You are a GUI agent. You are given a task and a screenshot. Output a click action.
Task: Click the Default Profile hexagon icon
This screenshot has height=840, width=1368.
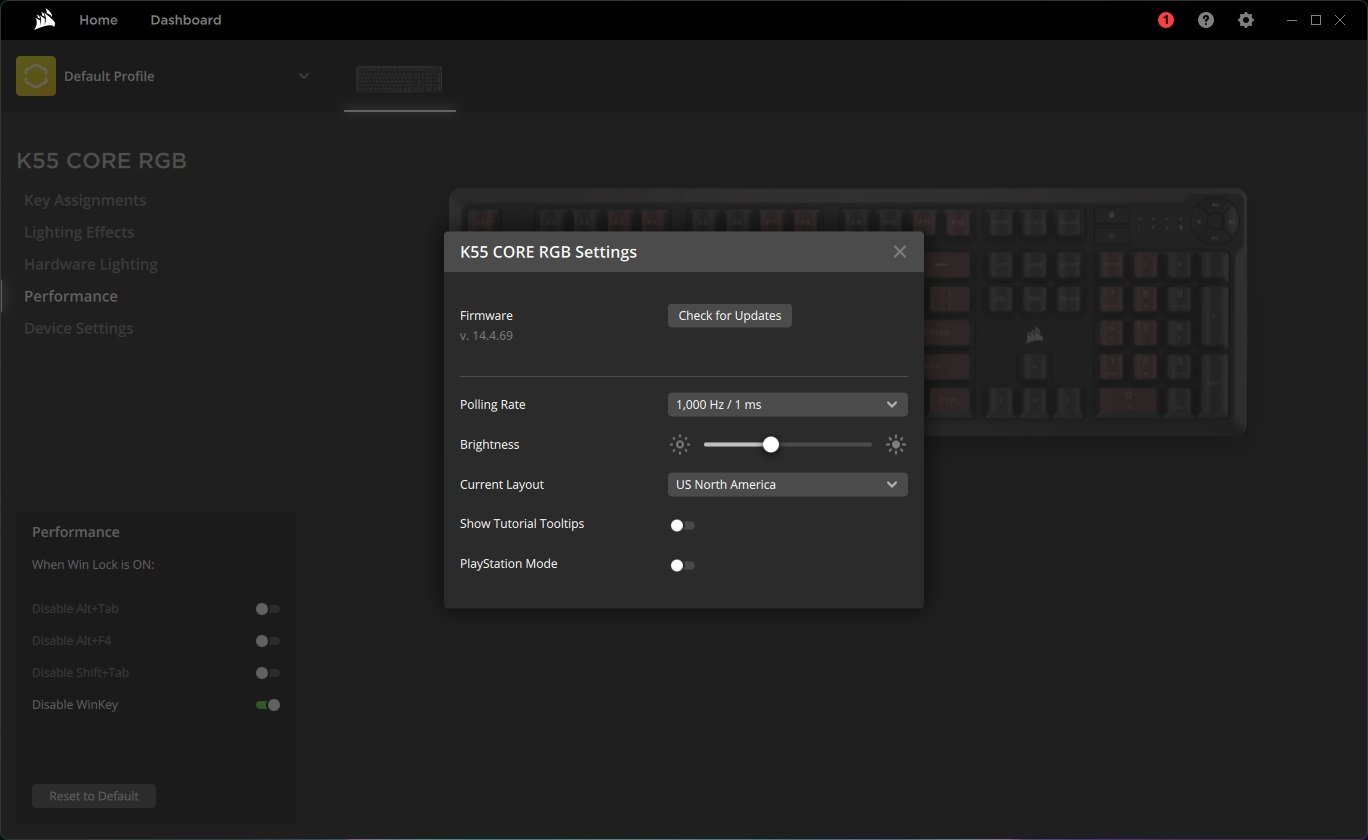(x=36, y=76)
